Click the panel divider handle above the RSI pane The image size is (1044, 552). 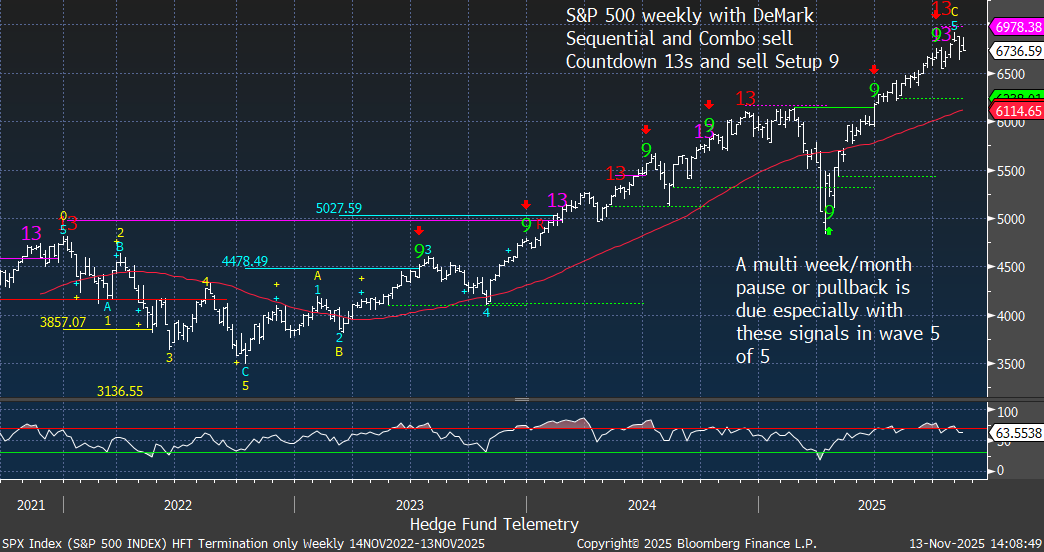coord(521,399)
